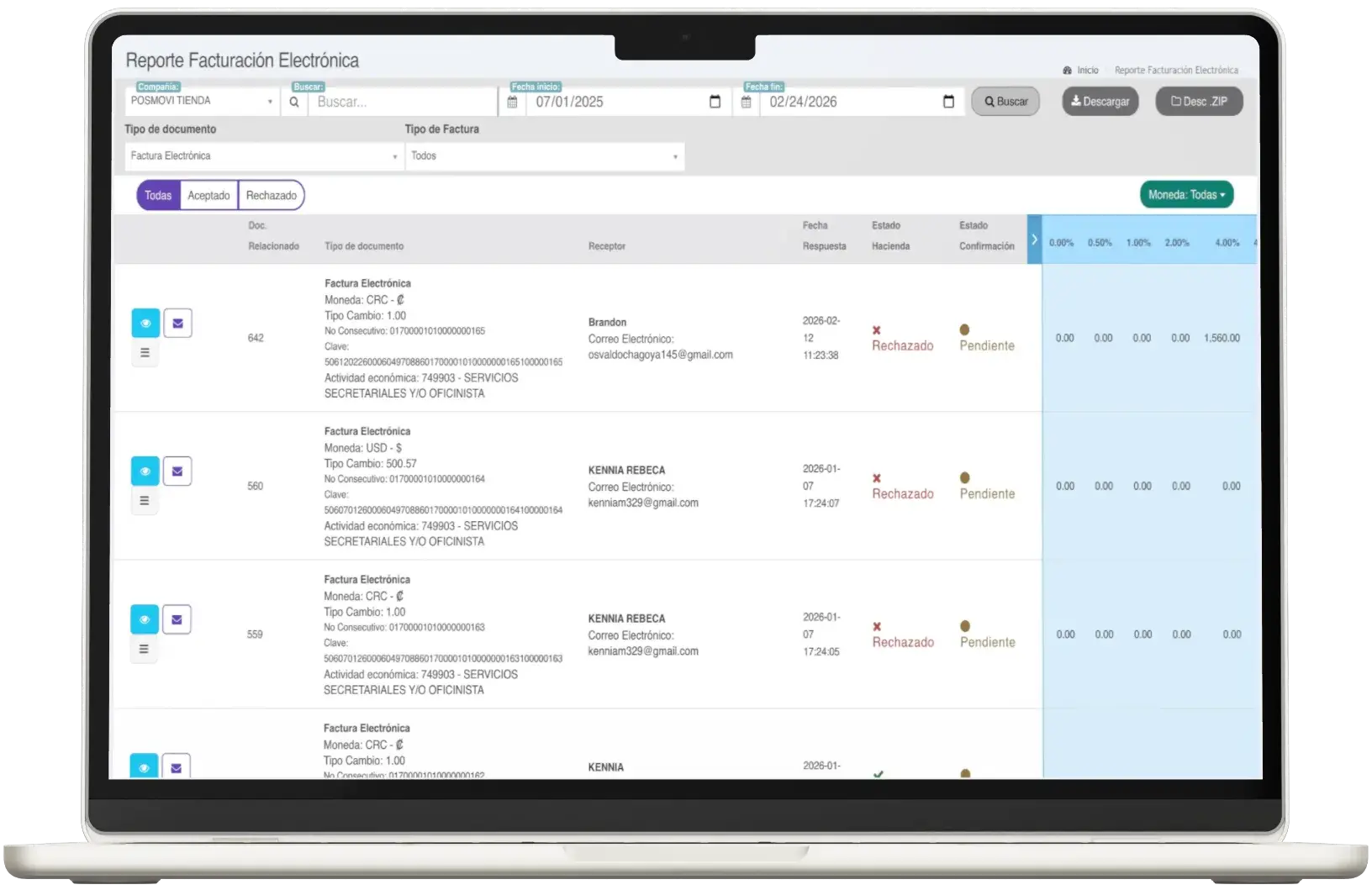Click the Fecha fin date 02/24/2026

[803, 102]
